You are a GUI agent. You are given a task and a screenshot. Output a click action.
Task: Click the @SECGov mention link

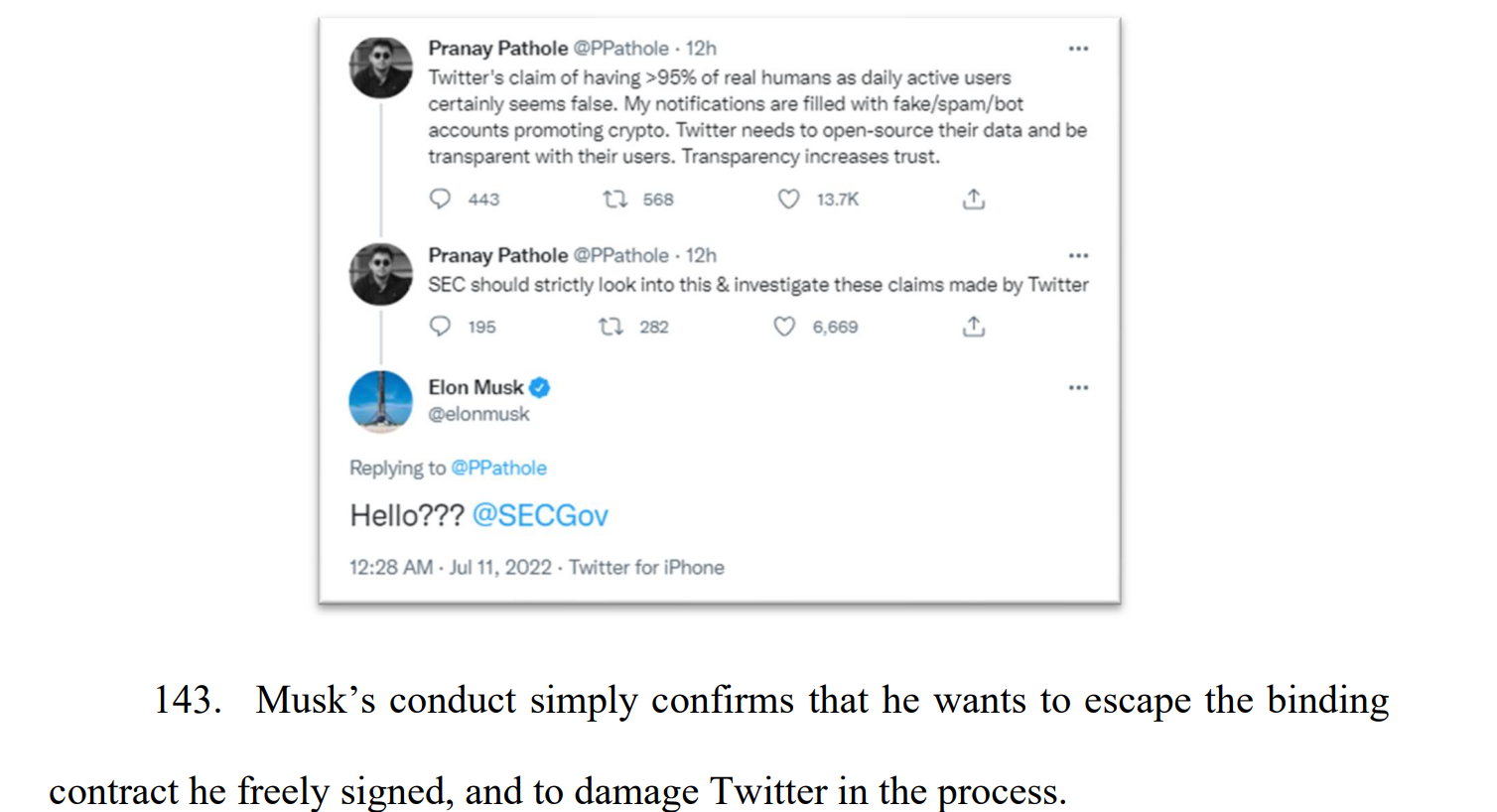click(x=540, y=515)
